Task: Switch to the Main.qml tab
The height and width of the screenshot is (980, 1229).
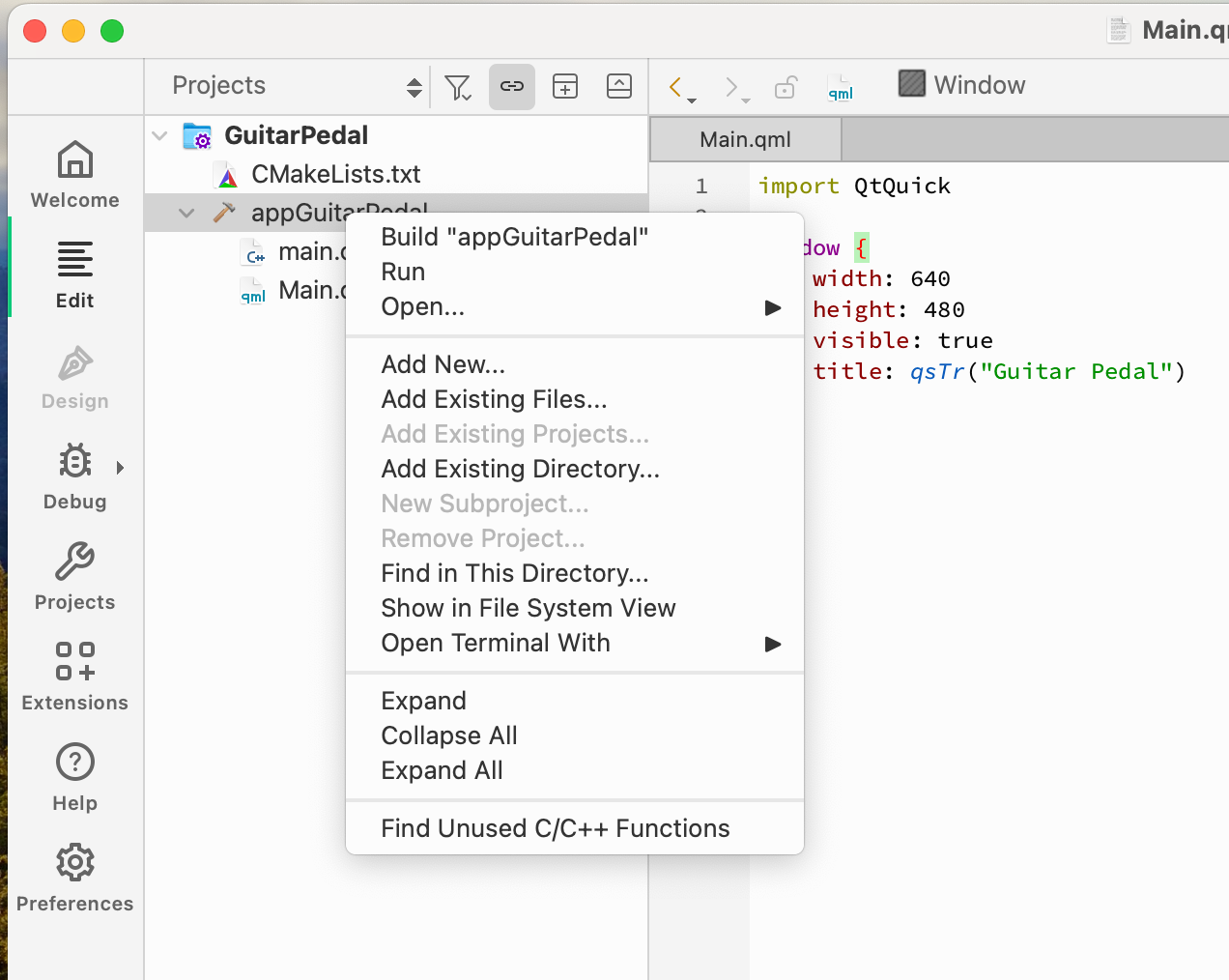Action: click(x=744, y=138)
